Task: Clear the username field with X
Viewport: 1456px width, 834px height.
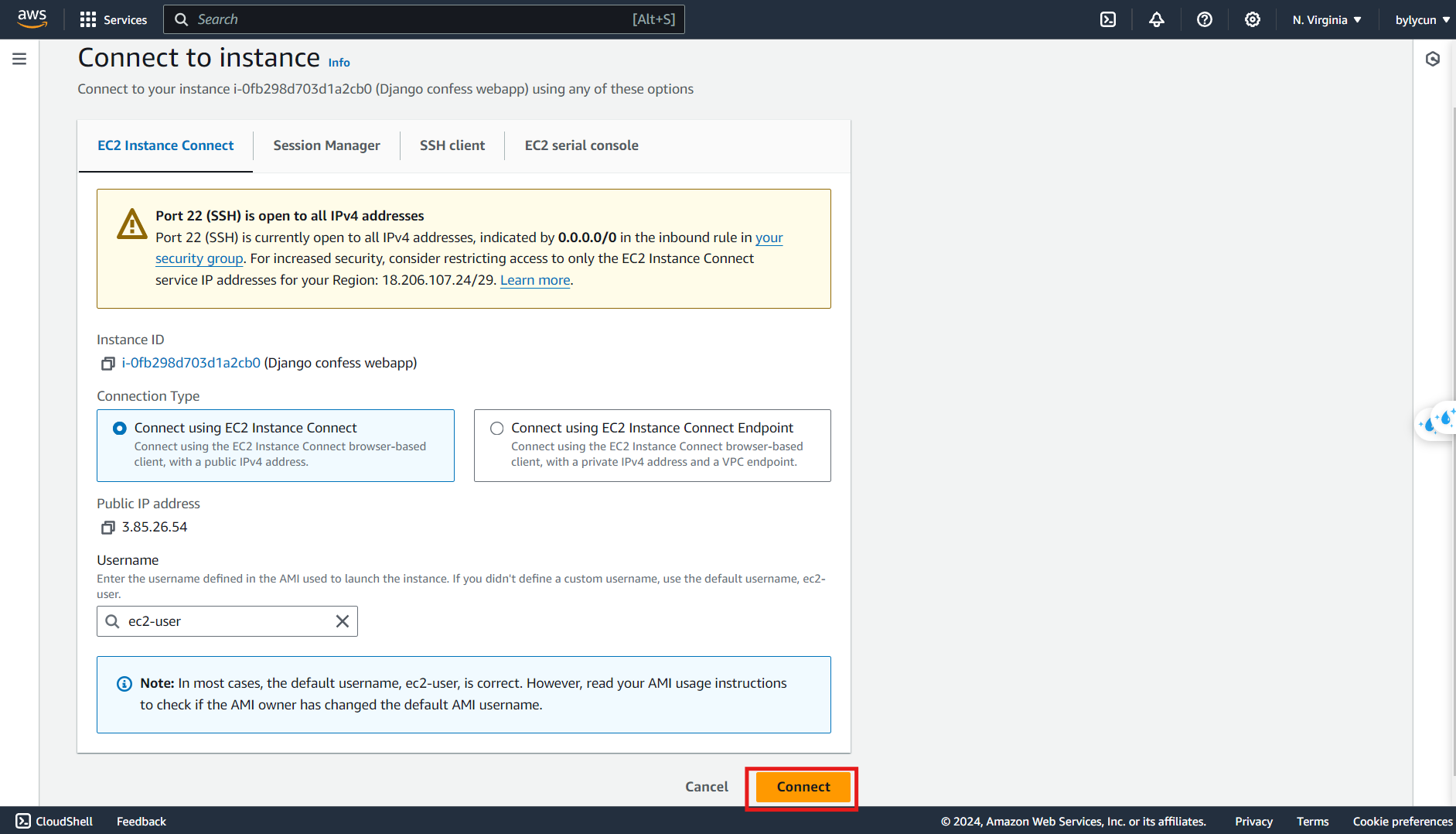Action: (343, 621)
